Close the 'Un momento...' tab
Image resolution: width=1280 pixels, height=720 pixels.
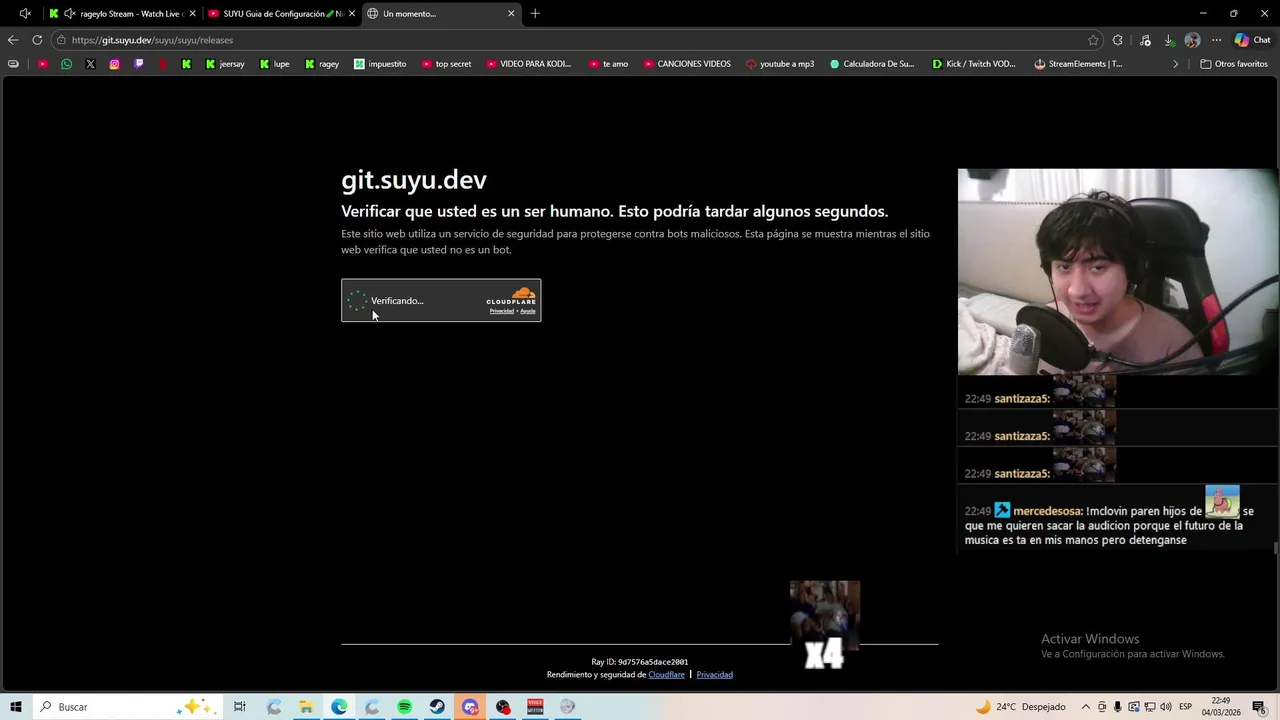click(511, 14)
